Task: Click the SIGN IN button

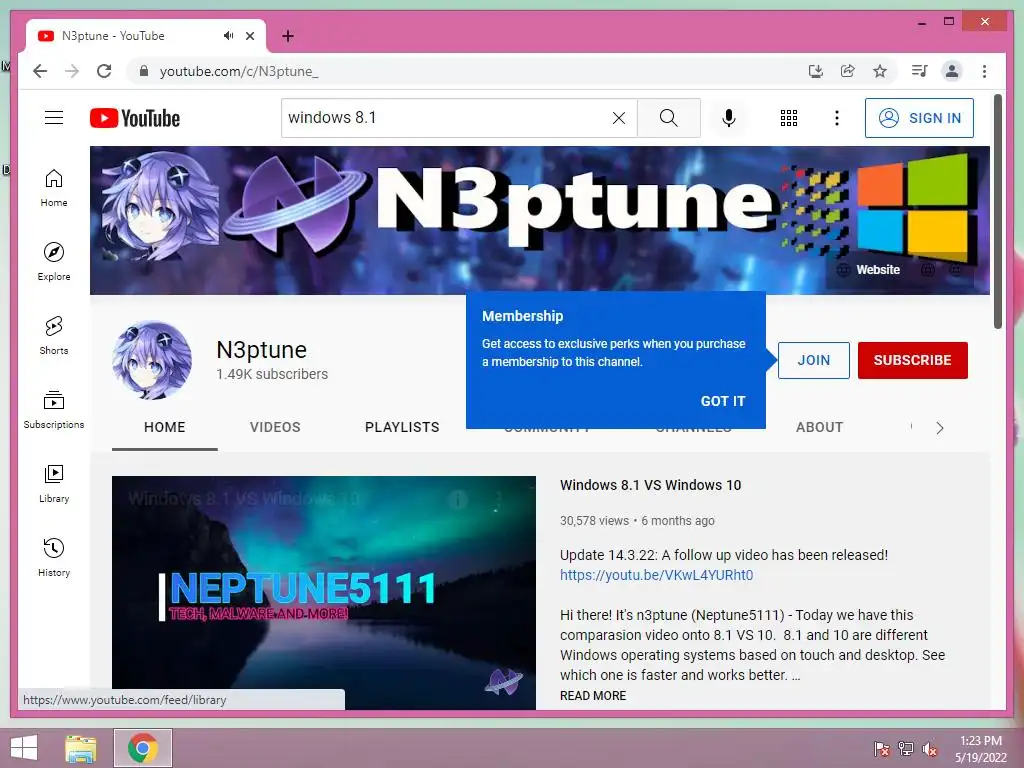Action: (x=919, y=118)
